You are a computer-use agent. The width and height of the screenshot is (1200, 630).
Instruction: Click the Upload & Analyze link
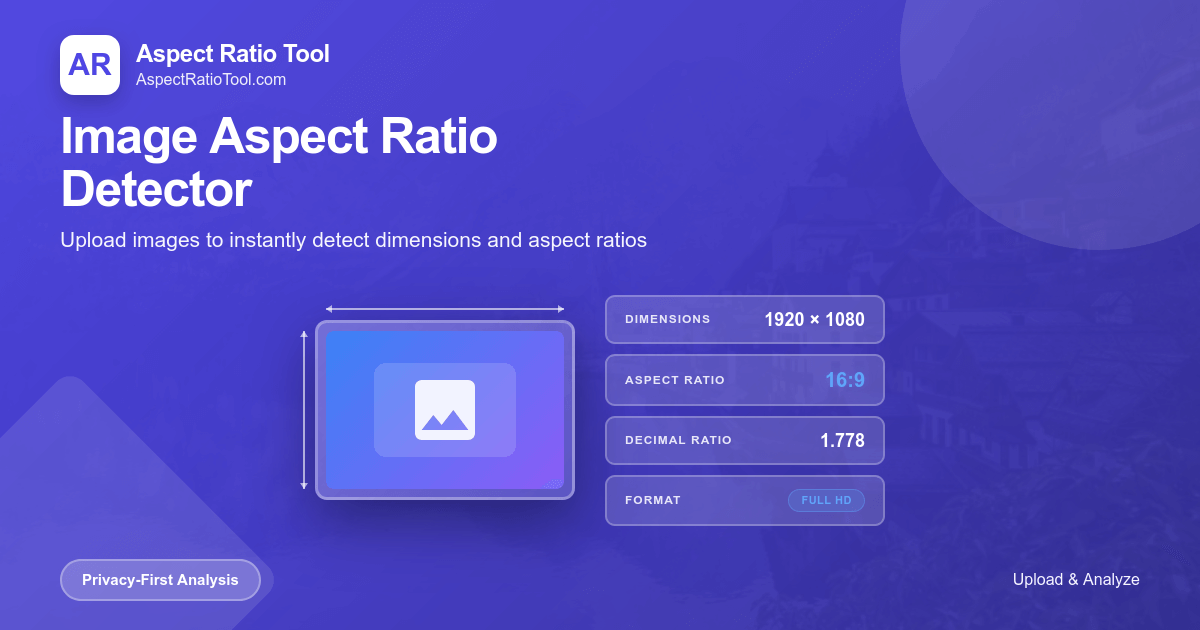tap(1076, 579)
